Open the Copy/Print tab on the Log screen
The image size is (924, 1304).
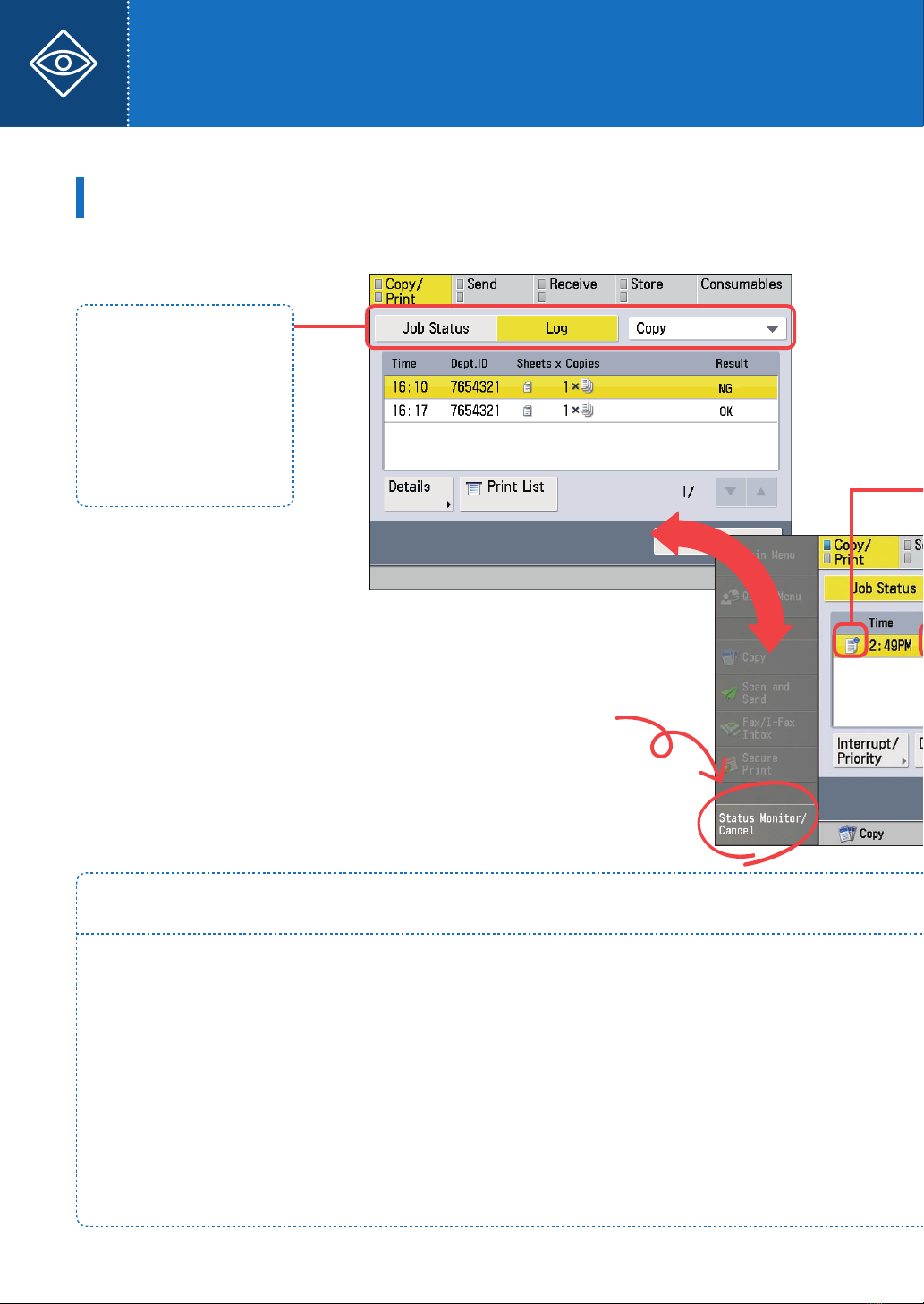pyautogui.click(x=411, y=290)
